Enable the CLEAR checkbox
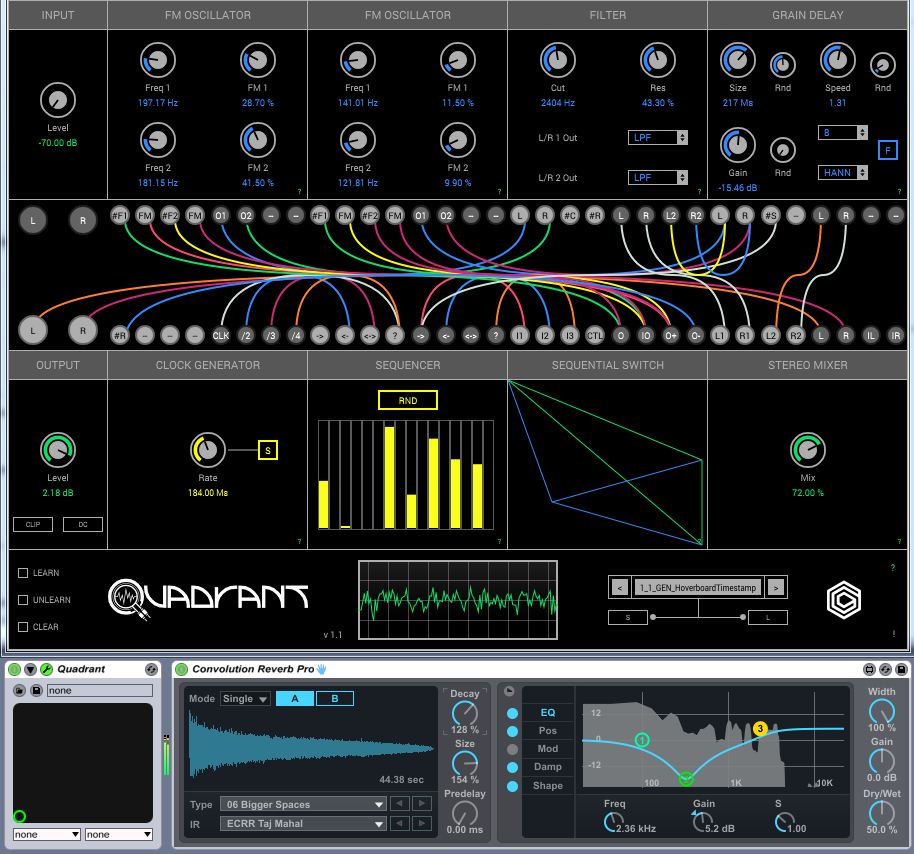The image size is (914, 854). click(23, 627)
